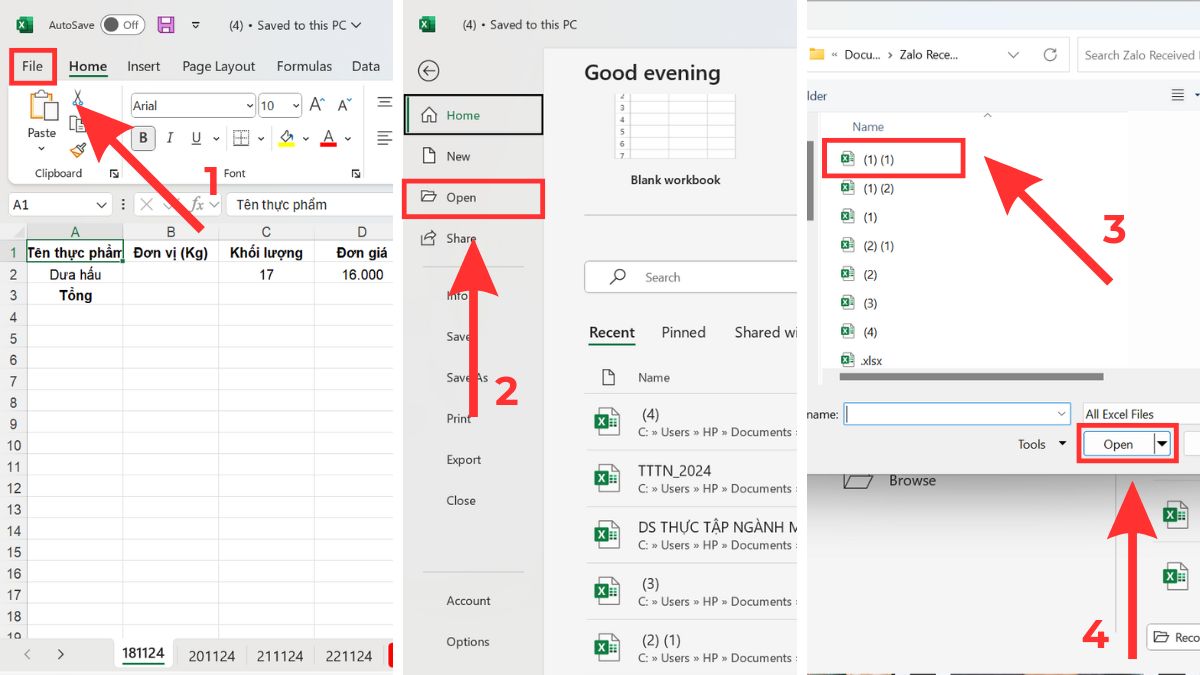The image size is (1200, 675).
Task: Switch to the Insert ribbon tab
Action: coord(144,66)
